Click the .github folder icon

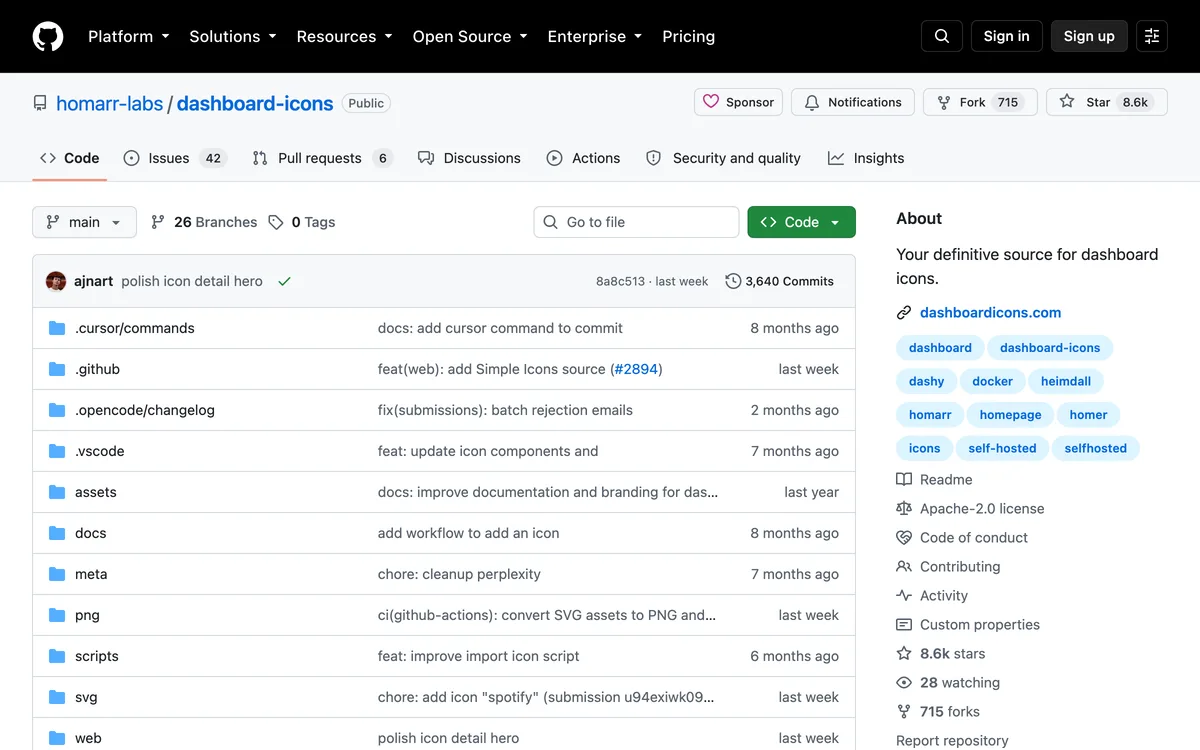point(57,369)
